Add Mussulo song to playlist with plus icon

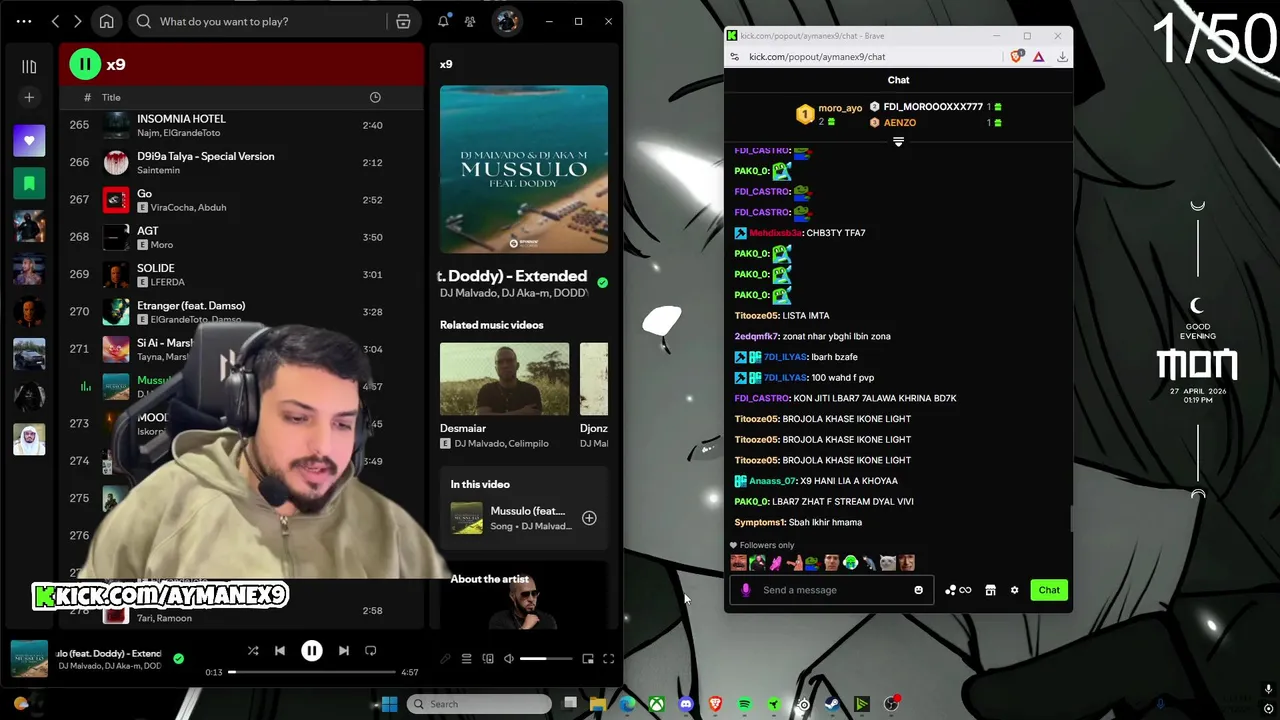pyautogui.click(x=589, y=518)
